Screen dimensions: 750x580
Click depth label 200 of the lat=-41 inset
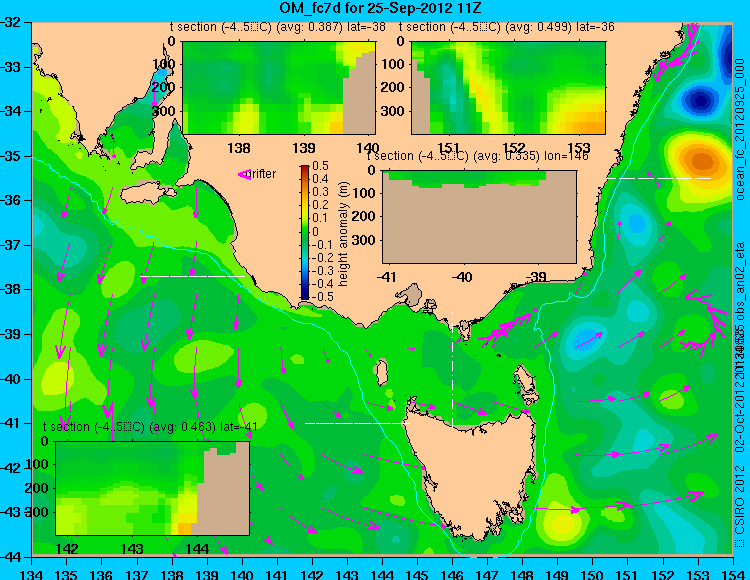pos(37,488)
